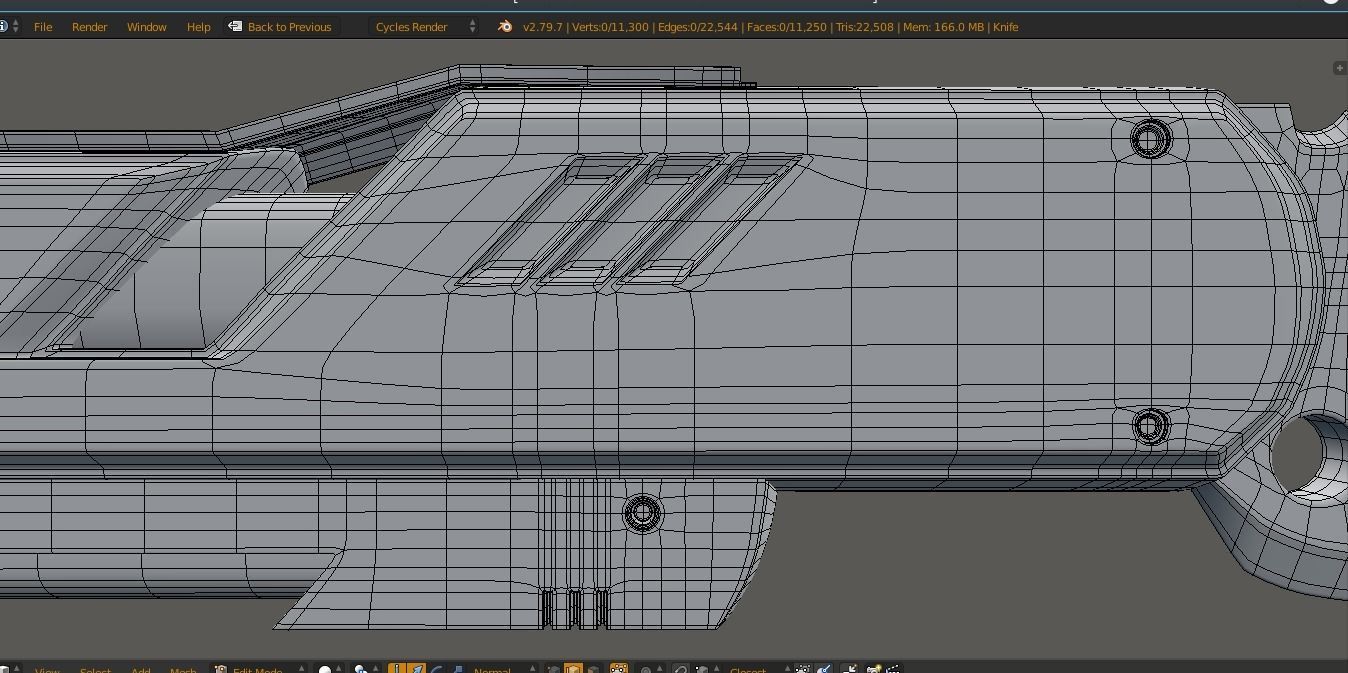Open the viewport shading sphere dropdown
This screenshot has width=1348, height=673.
[x=330, y=669]
